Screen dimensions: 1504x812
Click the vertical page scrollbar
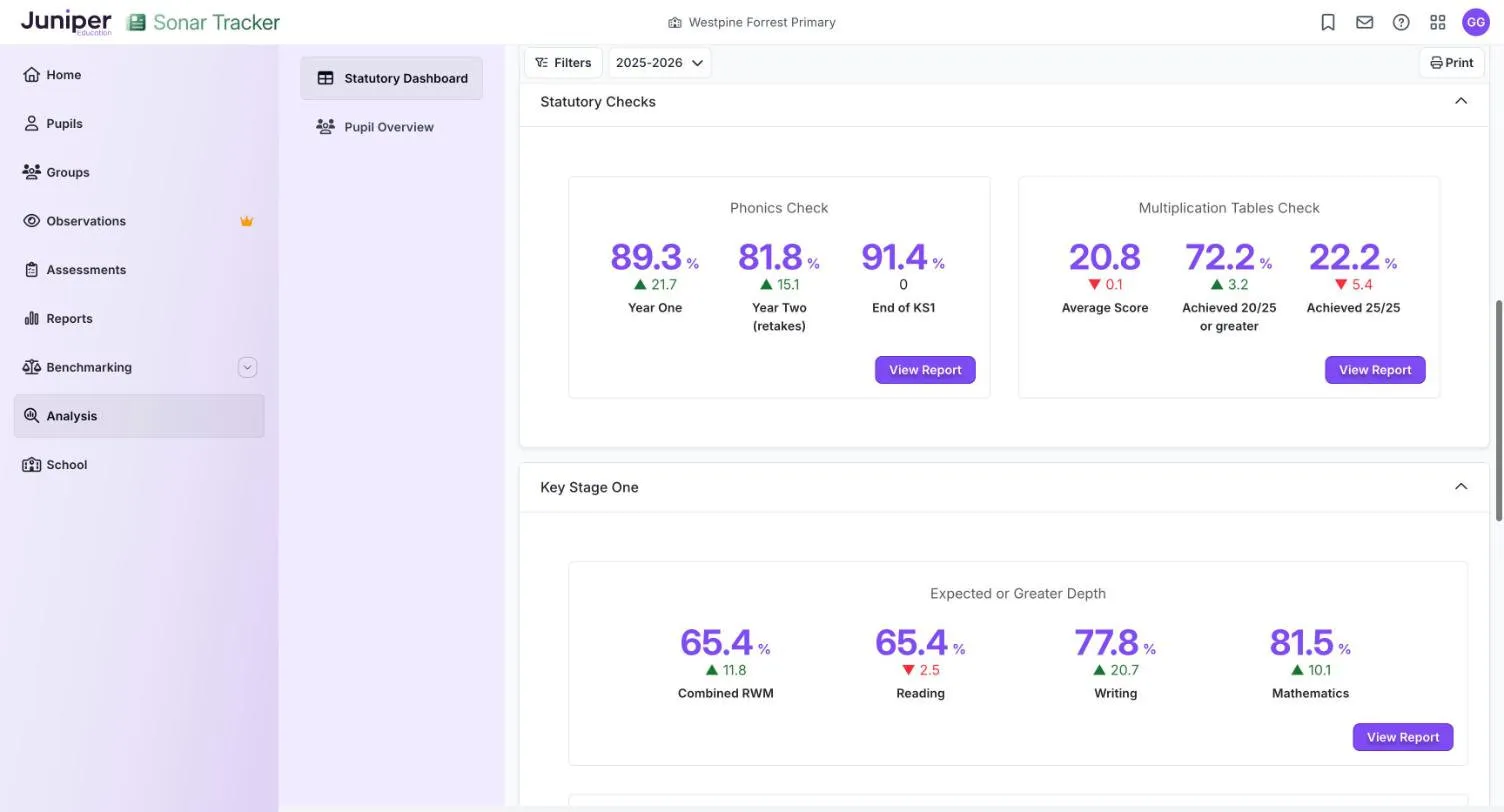pyautogui.click(x=1498, y=410)
